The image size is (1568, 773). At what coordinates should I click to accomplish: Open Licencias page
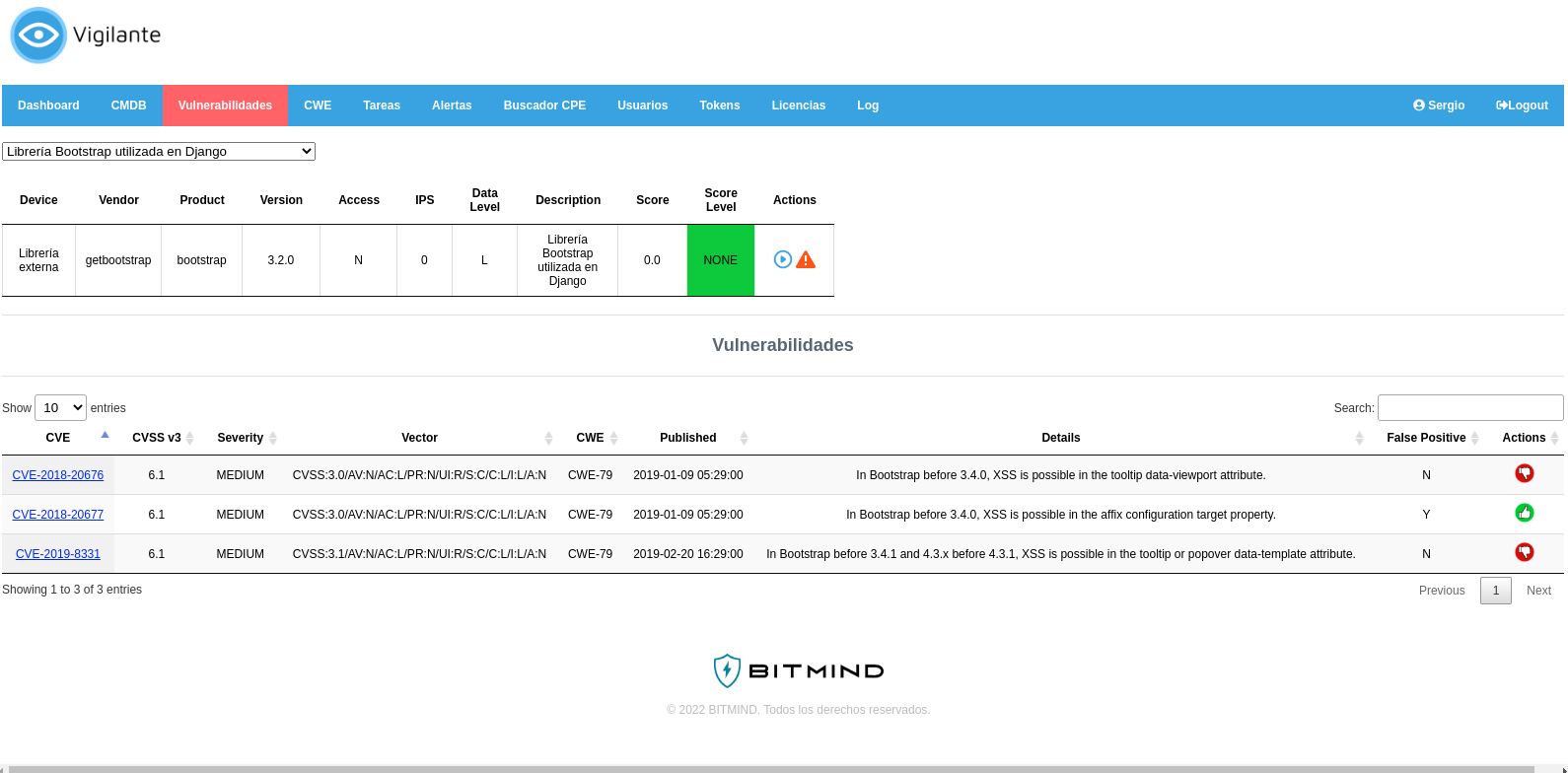[x=799, y=105]
